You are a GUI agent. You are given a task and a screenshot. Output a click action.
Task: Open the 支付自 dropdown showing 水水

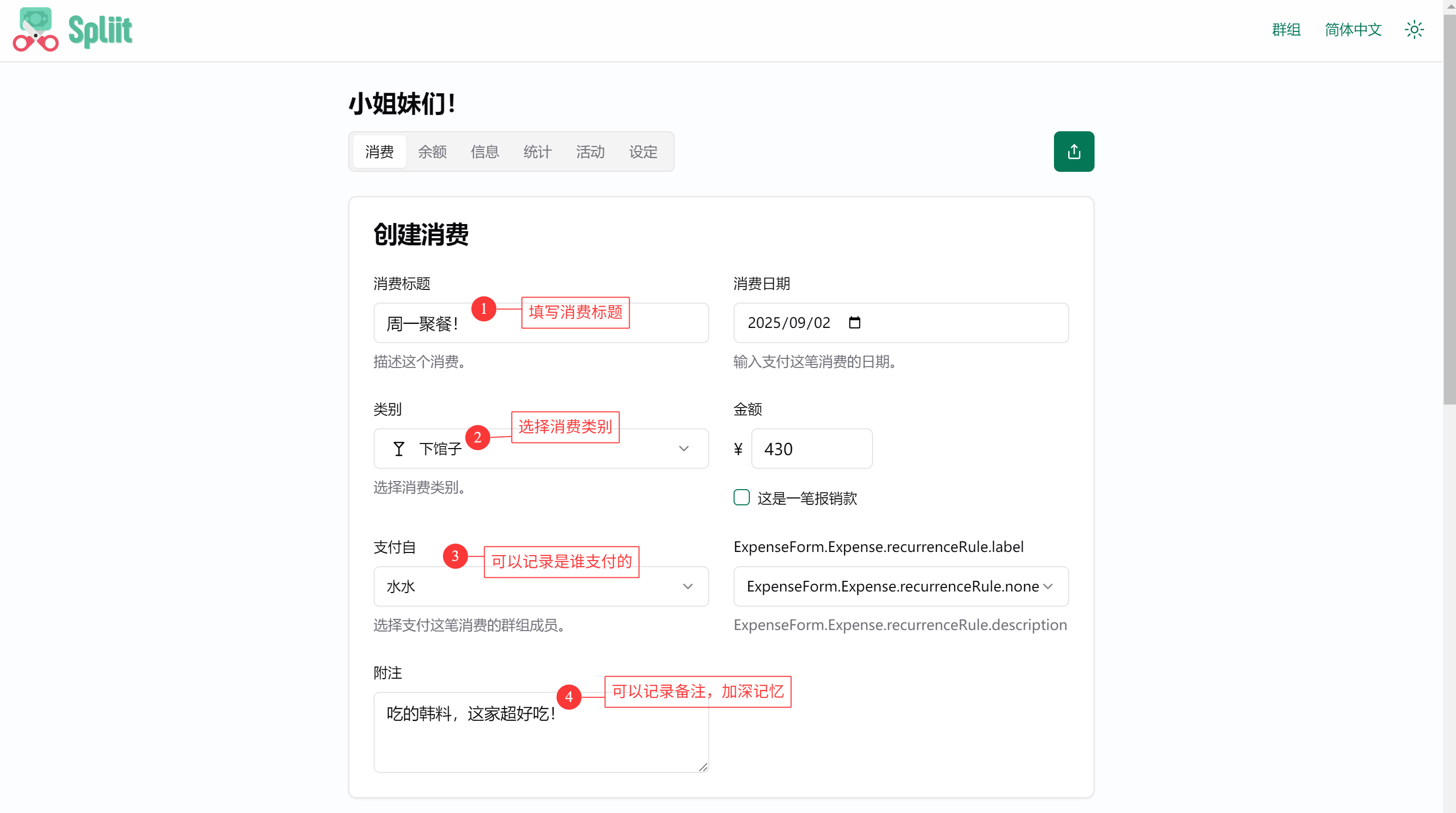(541, 586)
